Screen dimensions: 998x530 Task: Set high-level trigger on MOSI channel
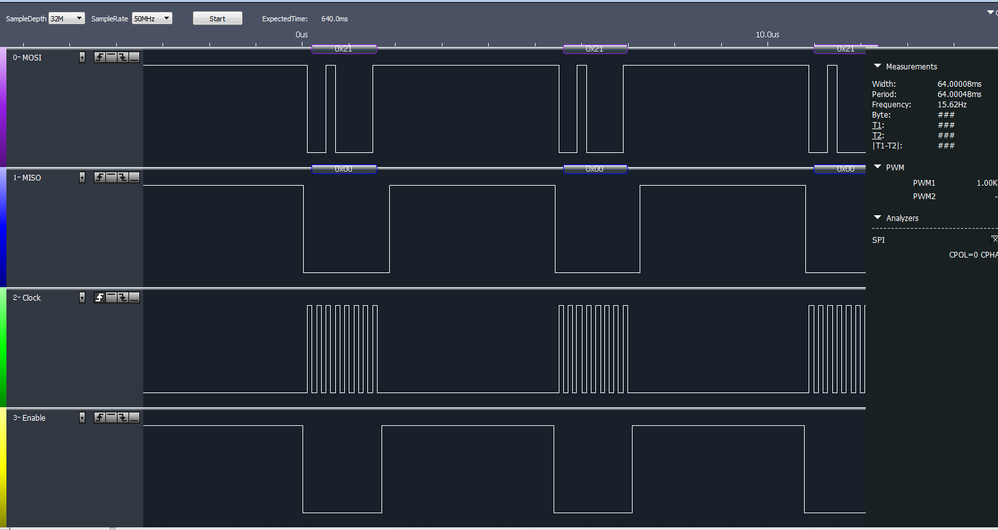(x=111, y=58)
